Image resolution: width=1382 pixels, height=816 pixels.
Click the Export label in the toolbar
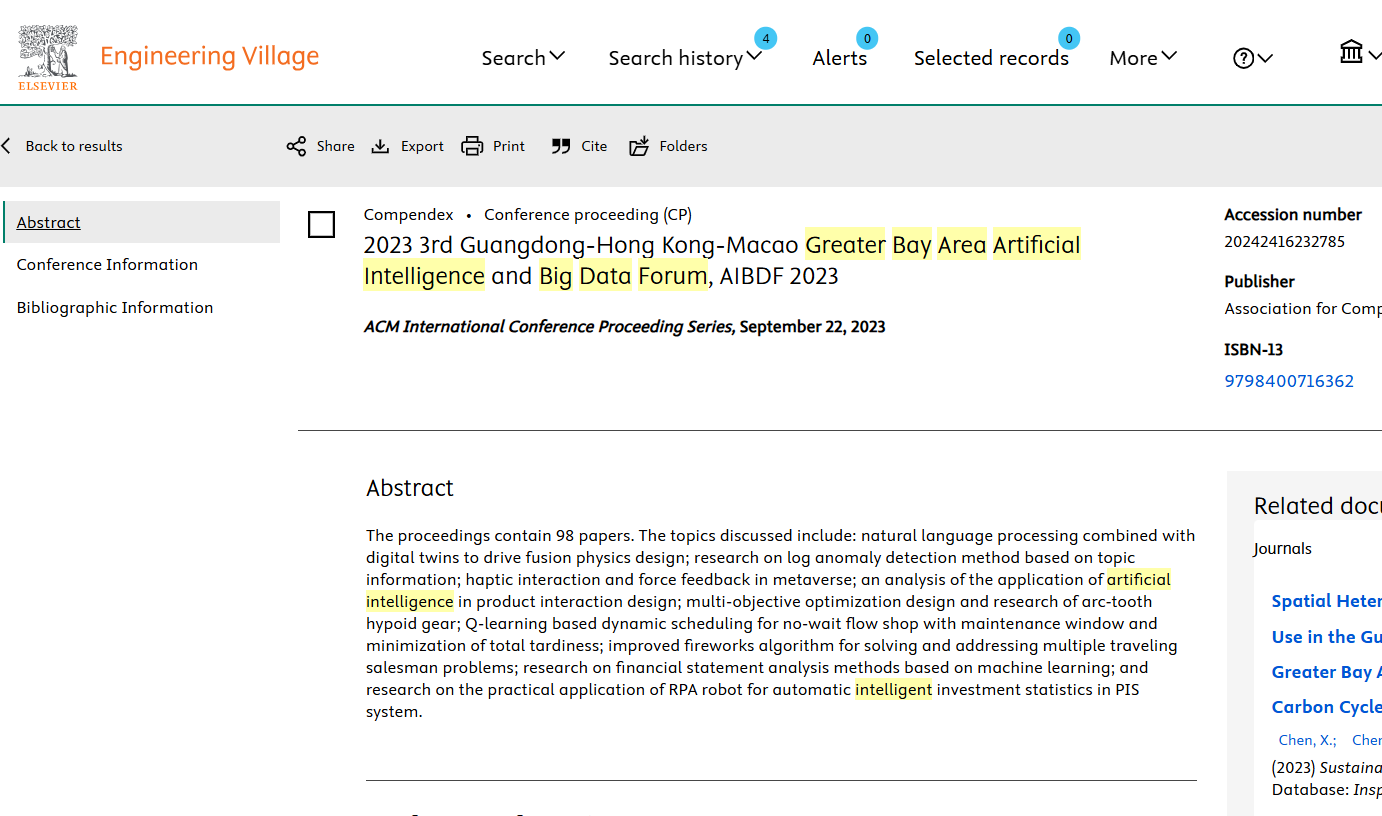(422, 146)
